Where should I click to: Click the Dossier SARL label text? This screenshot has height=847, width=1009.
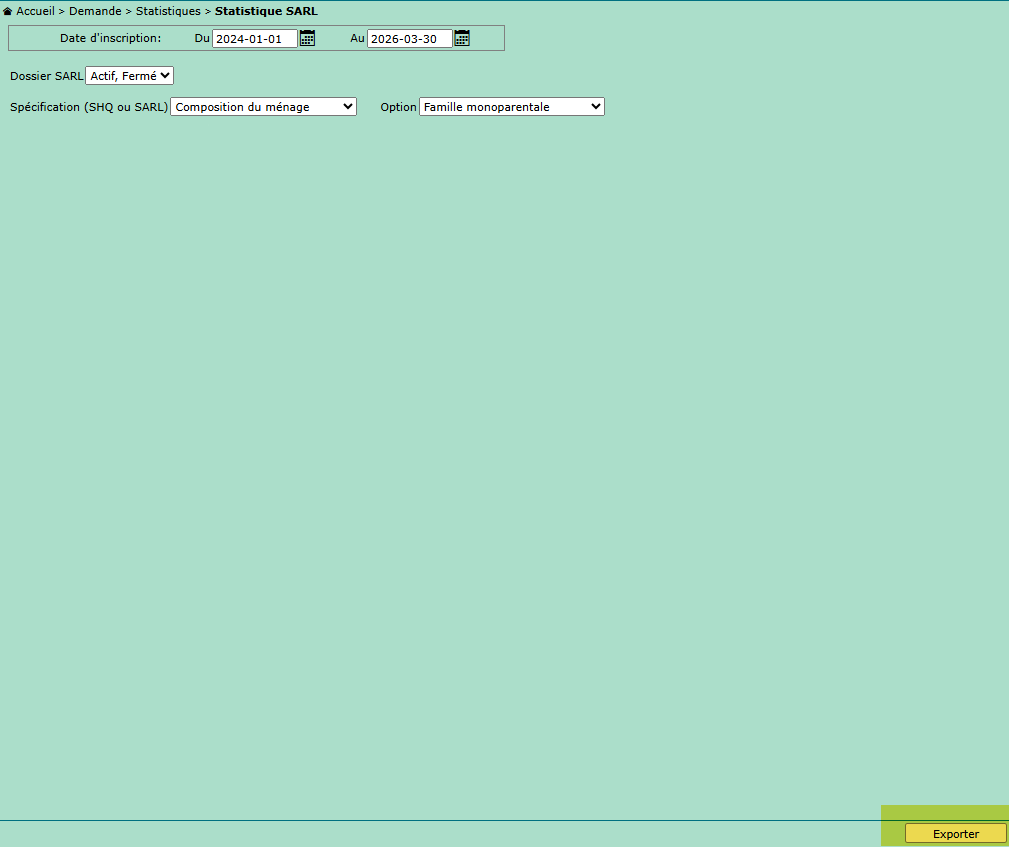(46, 76)
